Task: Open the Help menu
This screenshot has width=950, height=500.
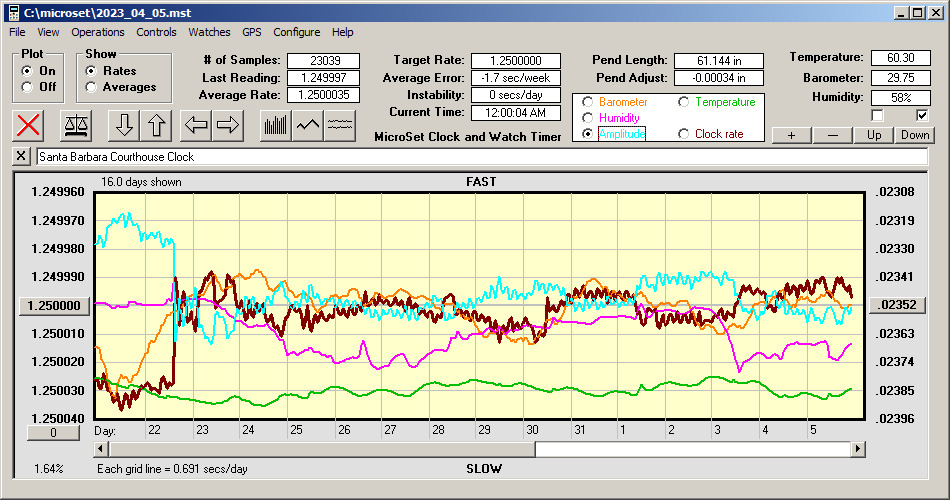Action: tap(342, 32)
